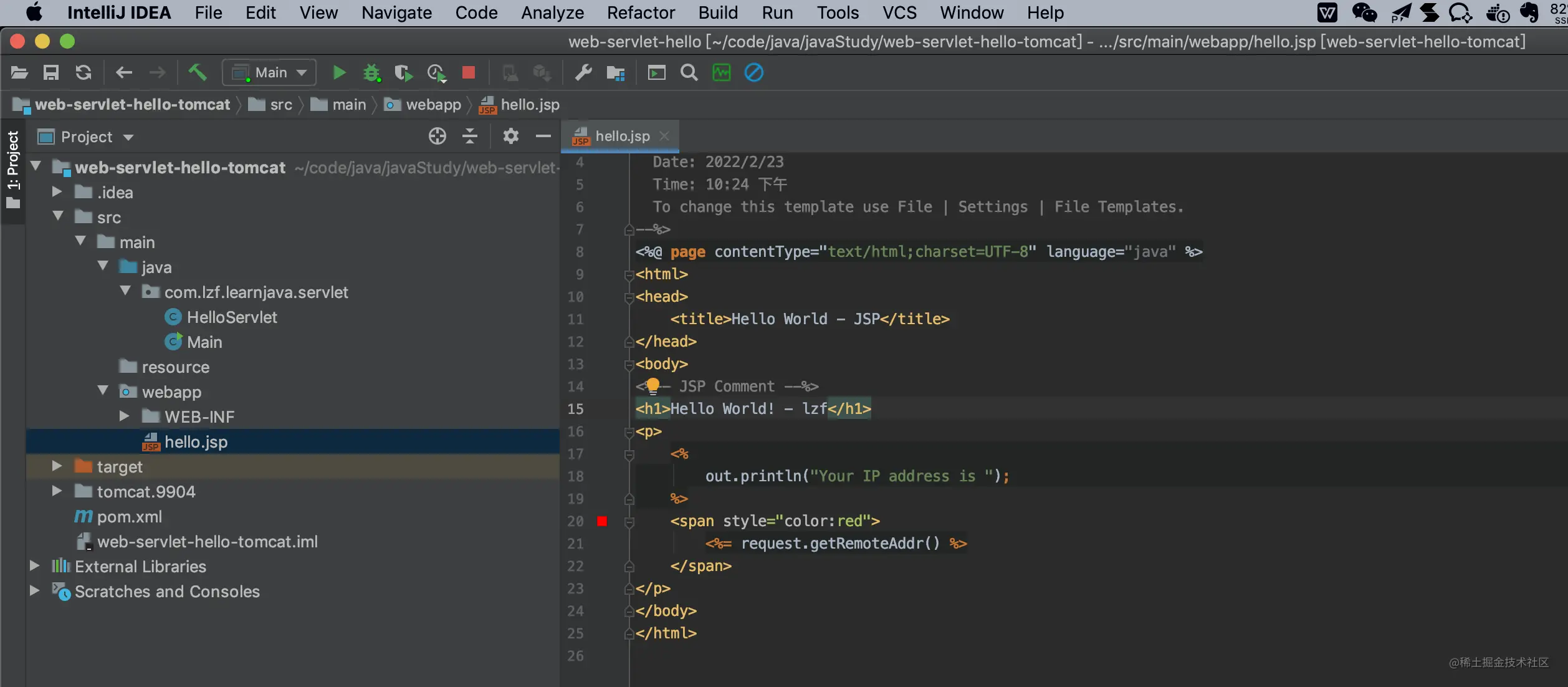Viewport: 1568px width, 687px height.
Task: Click the Synchronize refresh icon
Action: [84, 73]
